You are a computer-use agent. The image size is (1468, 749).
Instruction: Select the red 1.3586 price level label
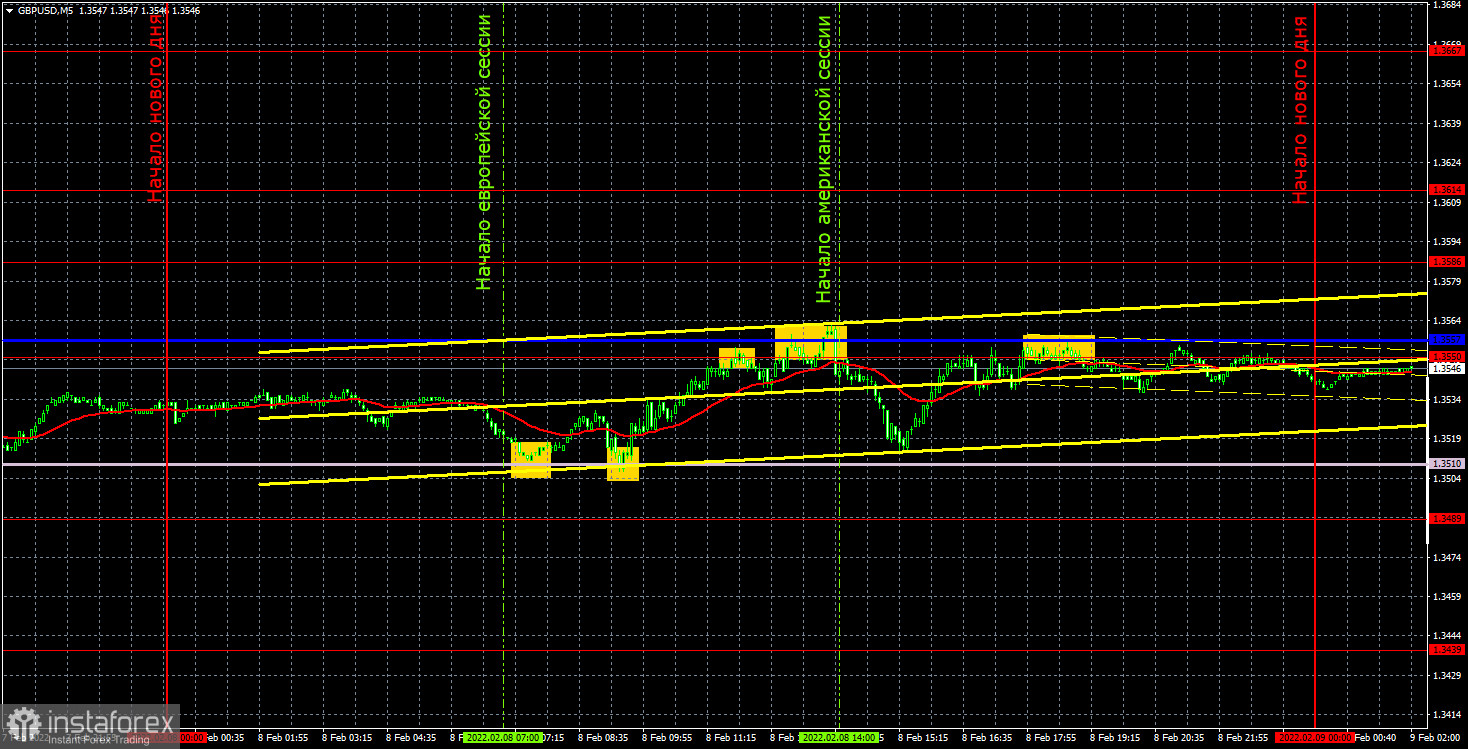click(1447, 261)
